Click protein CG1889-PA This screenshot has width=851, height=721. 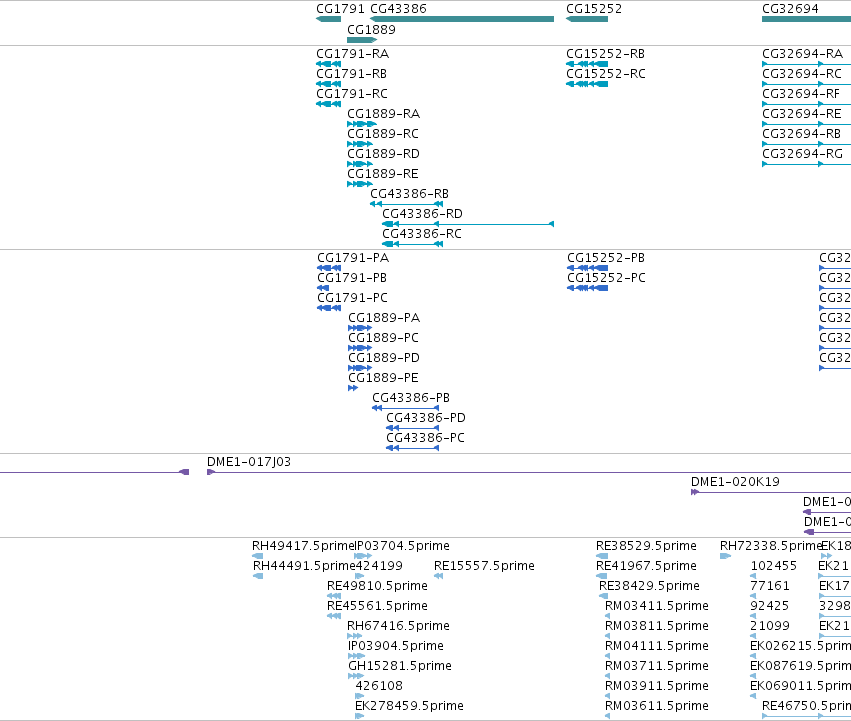click(x=360, y=328)
